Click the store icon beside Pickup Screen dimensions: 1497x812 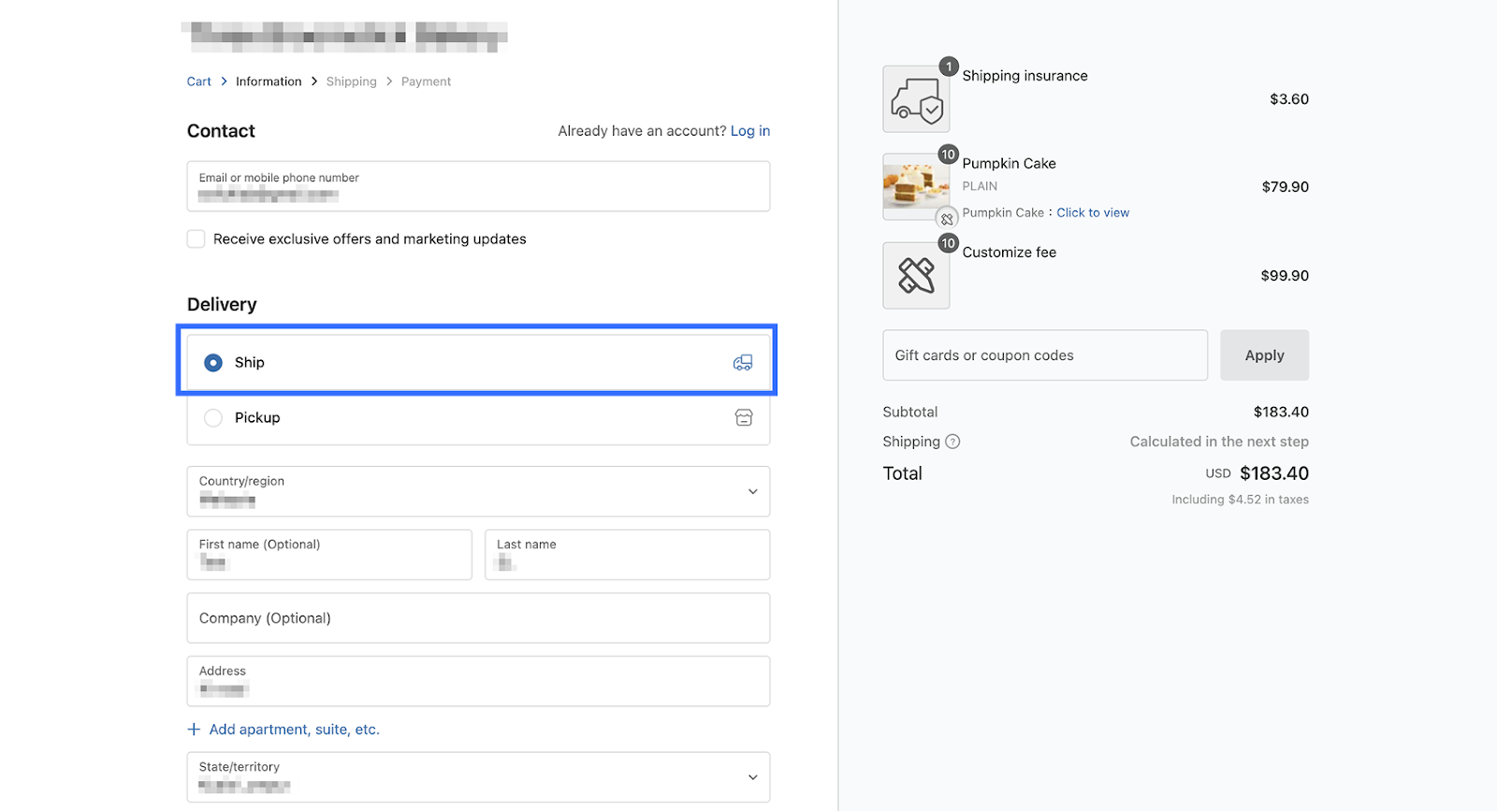[744, 418]
